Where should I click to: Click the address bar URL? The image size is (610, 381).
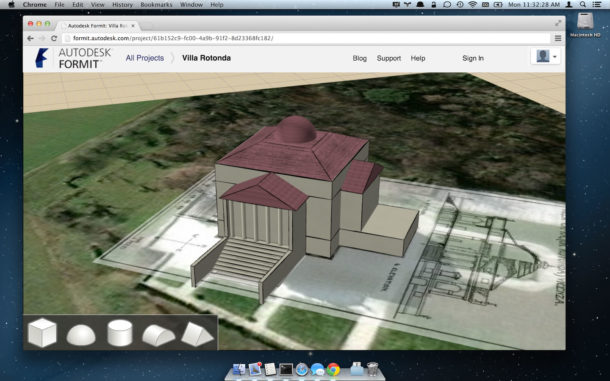pyautogui.click(x=173, y=38)
